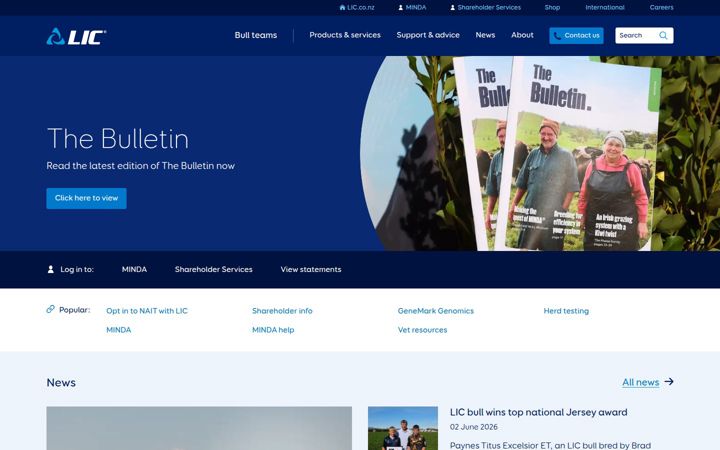Image resolution: width=720 pixels, height=450 pixels.
Task: Click person icon beside top Shareholder Services
Action: [452, 7]
